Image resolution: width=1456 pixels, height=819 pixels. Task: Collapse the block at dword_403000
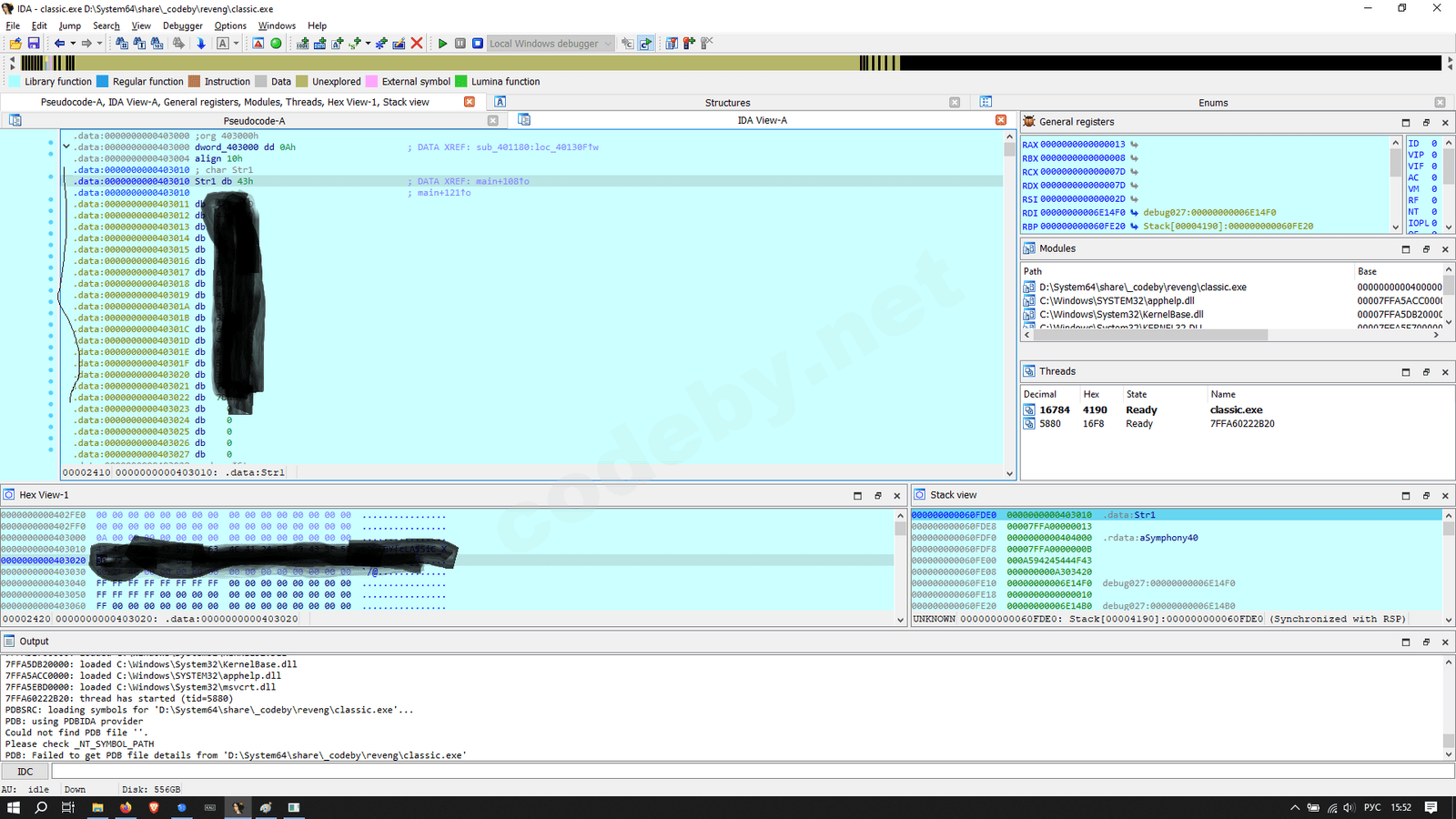click(66, 147)
